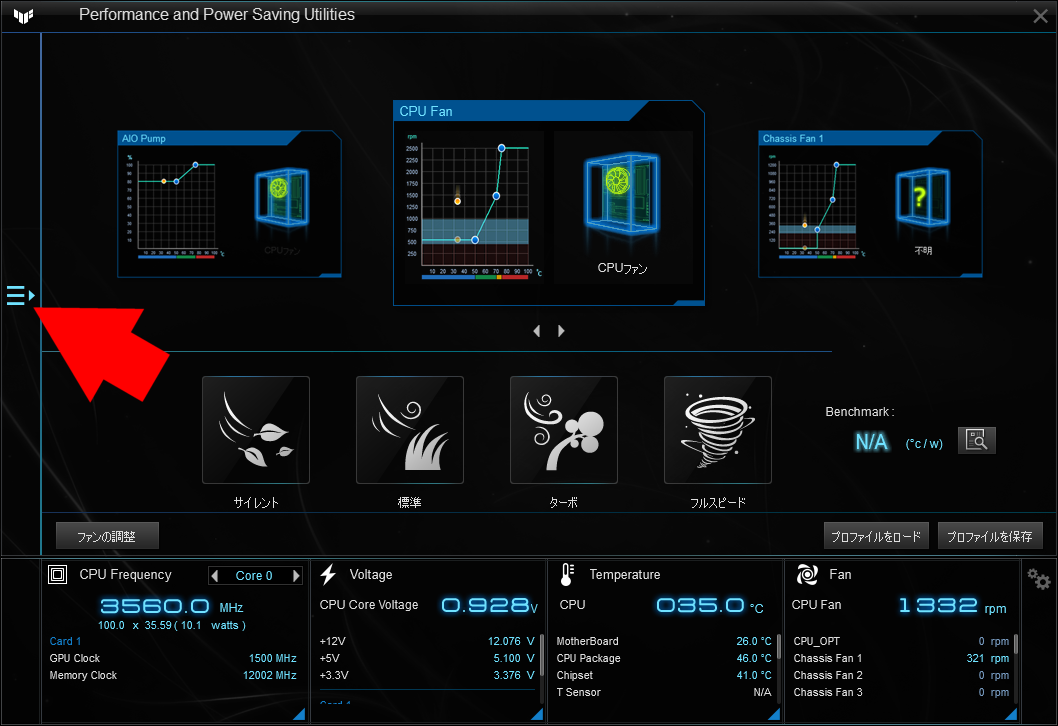Open the Benchmark report icon
Image resolution: width=1058 pixels, height=726 pixels.
pos(976,440)
